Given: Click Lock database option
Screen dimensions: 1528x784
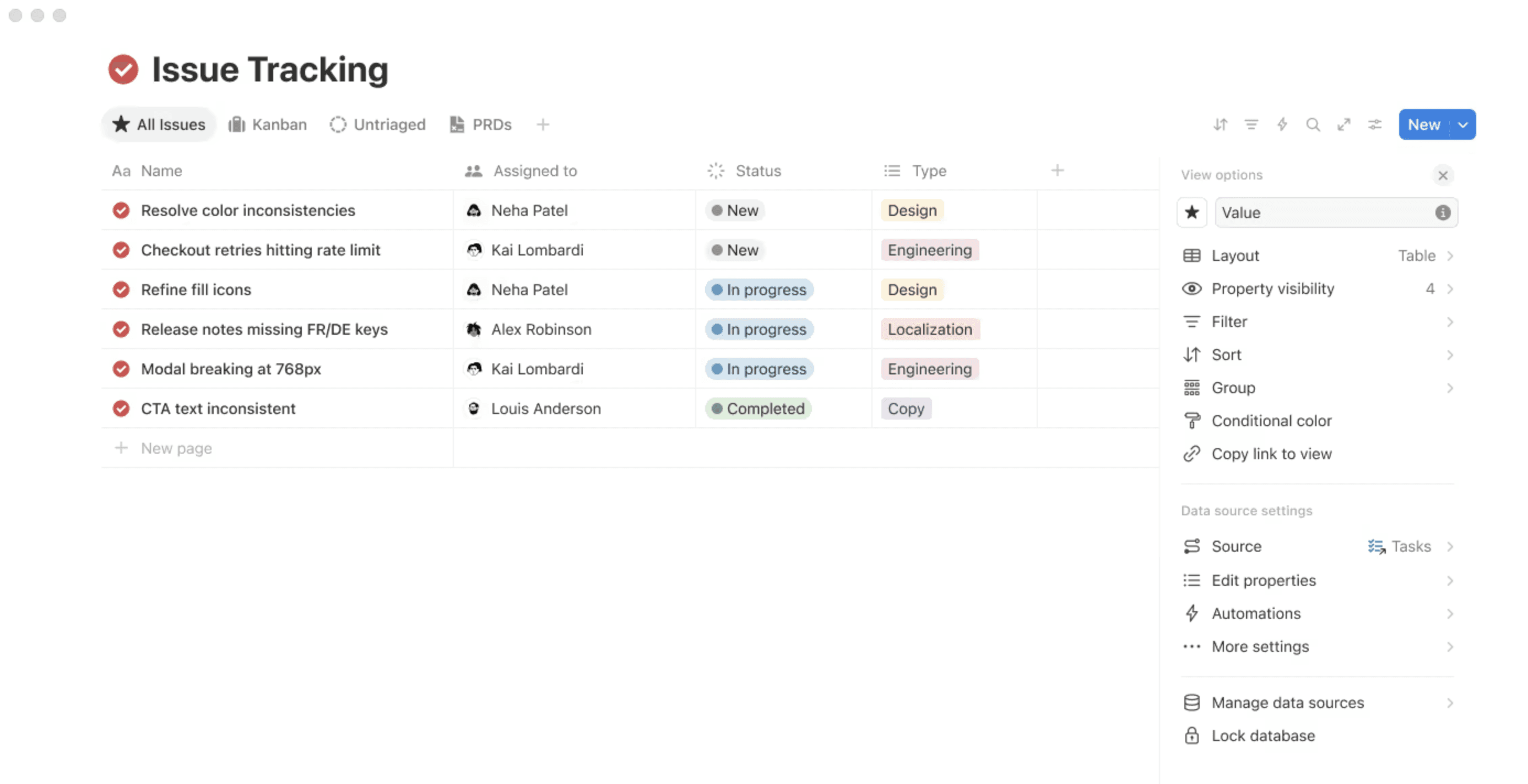Looking at the screenshot, I should pyautogui.click(x=1263, y=736).
